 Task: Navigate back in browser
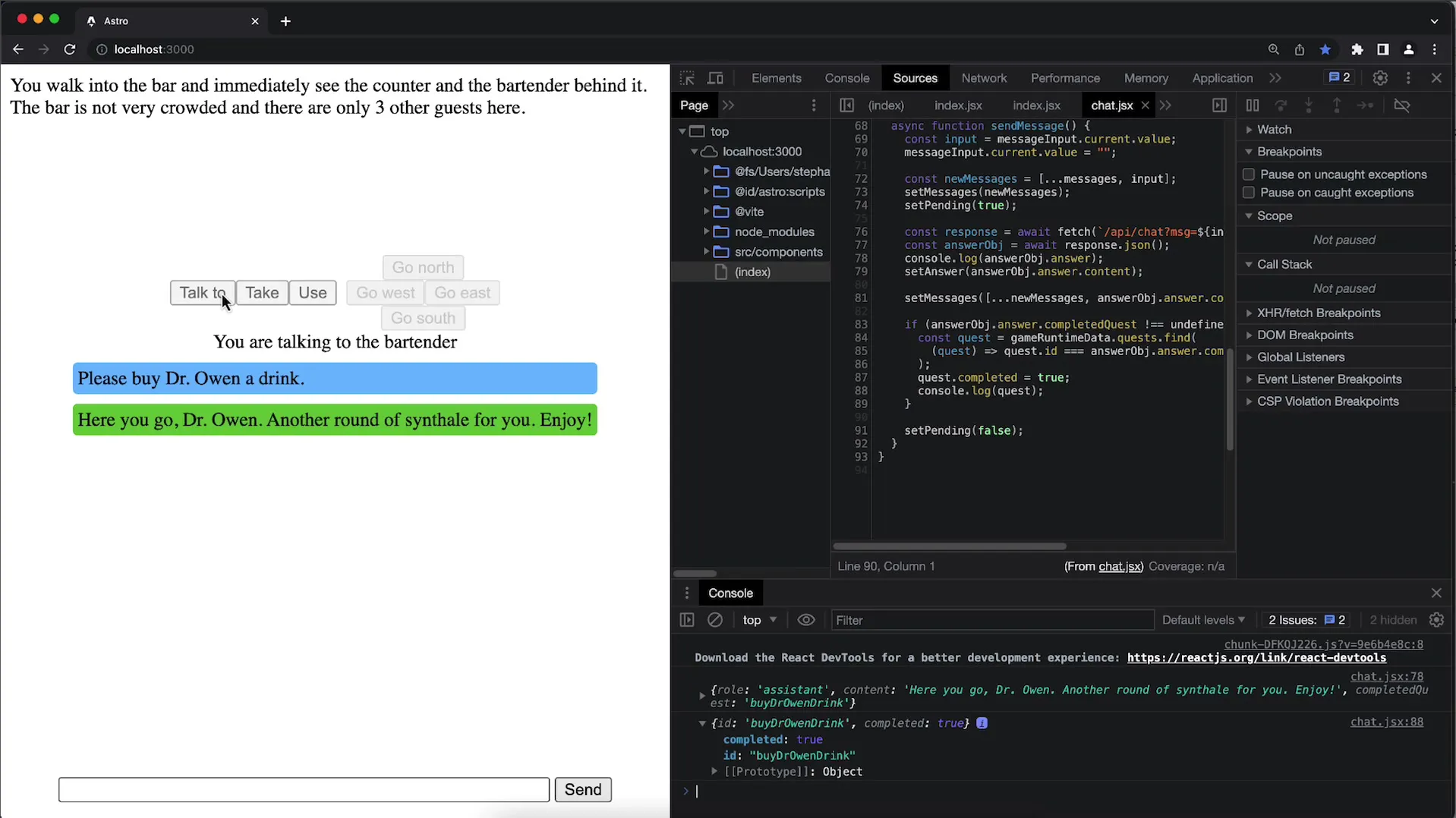(18, 49)
